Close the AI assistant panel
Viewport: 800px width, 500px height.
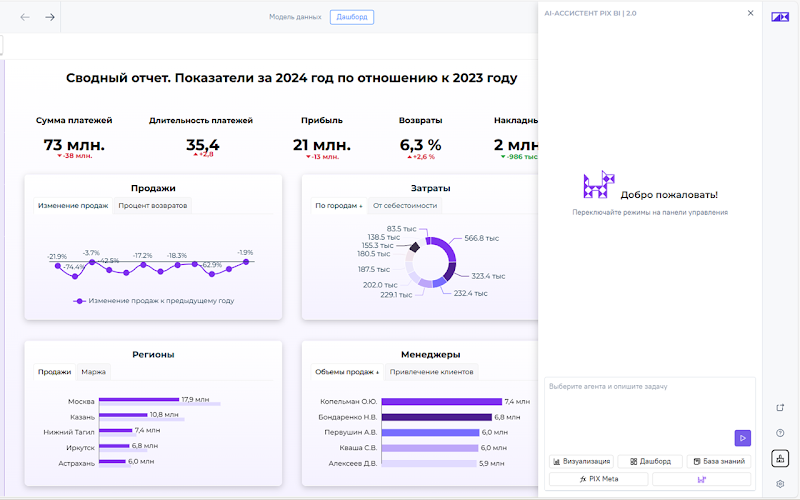[x=751, y=13]
